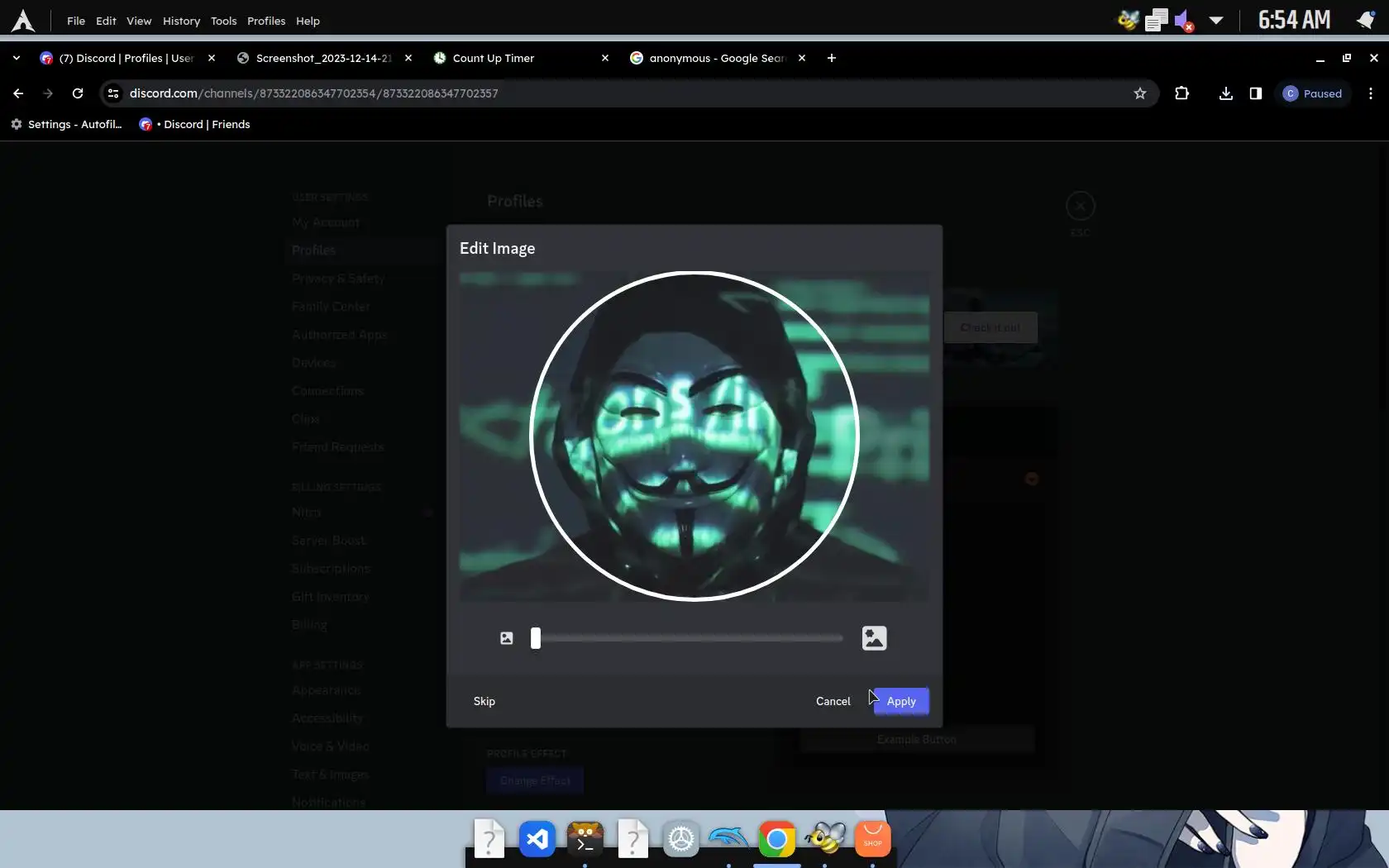This screenshot has height=868, width=1389.
Task: Open the browser downloads panel
Action: pos(1226,93)
